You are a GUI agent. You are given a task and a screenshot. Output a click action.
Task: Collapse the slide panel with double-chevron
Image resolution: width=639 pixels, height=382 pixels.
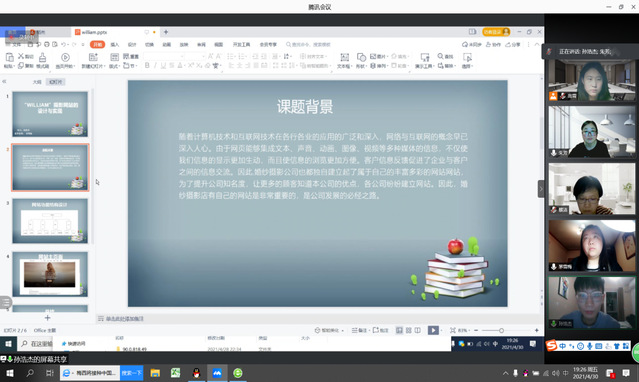pos(4,82)
